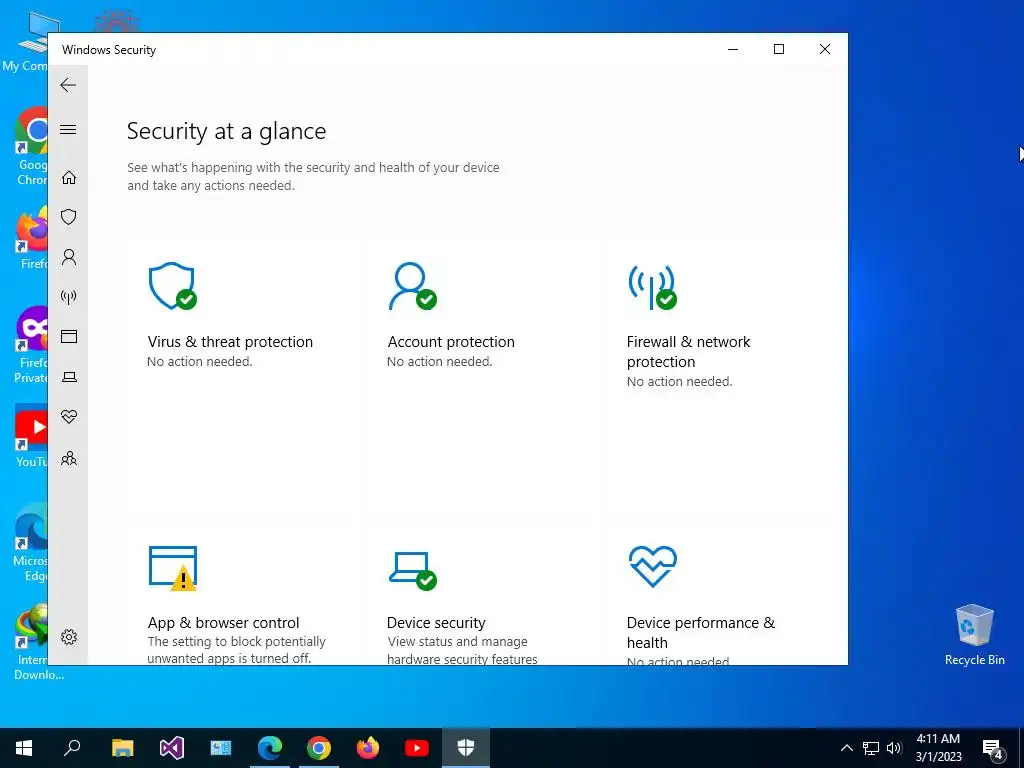Open network status tray icon

871,748
